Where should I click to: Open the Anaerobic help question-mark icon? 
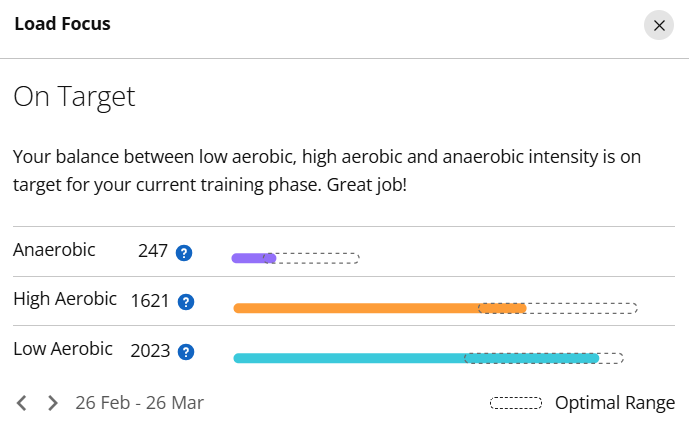pos(184,253)
